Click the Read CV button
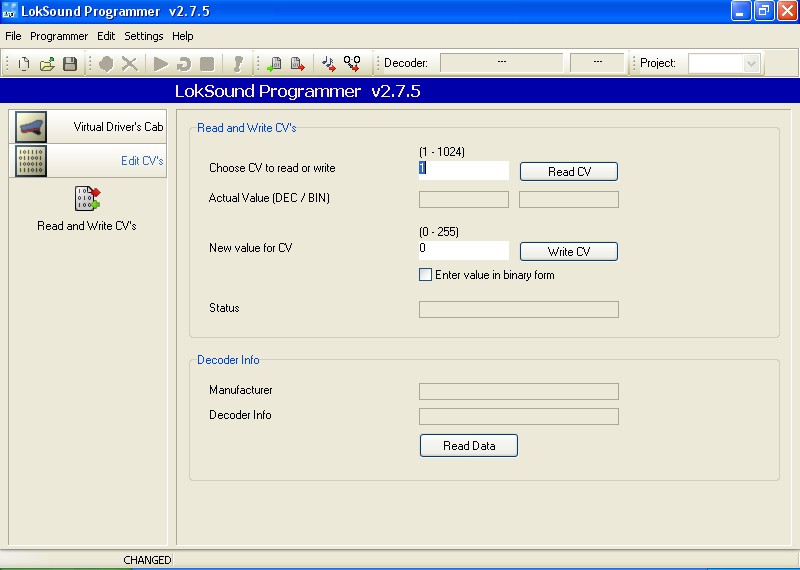800x570 pixels. [x=569, y=171]
